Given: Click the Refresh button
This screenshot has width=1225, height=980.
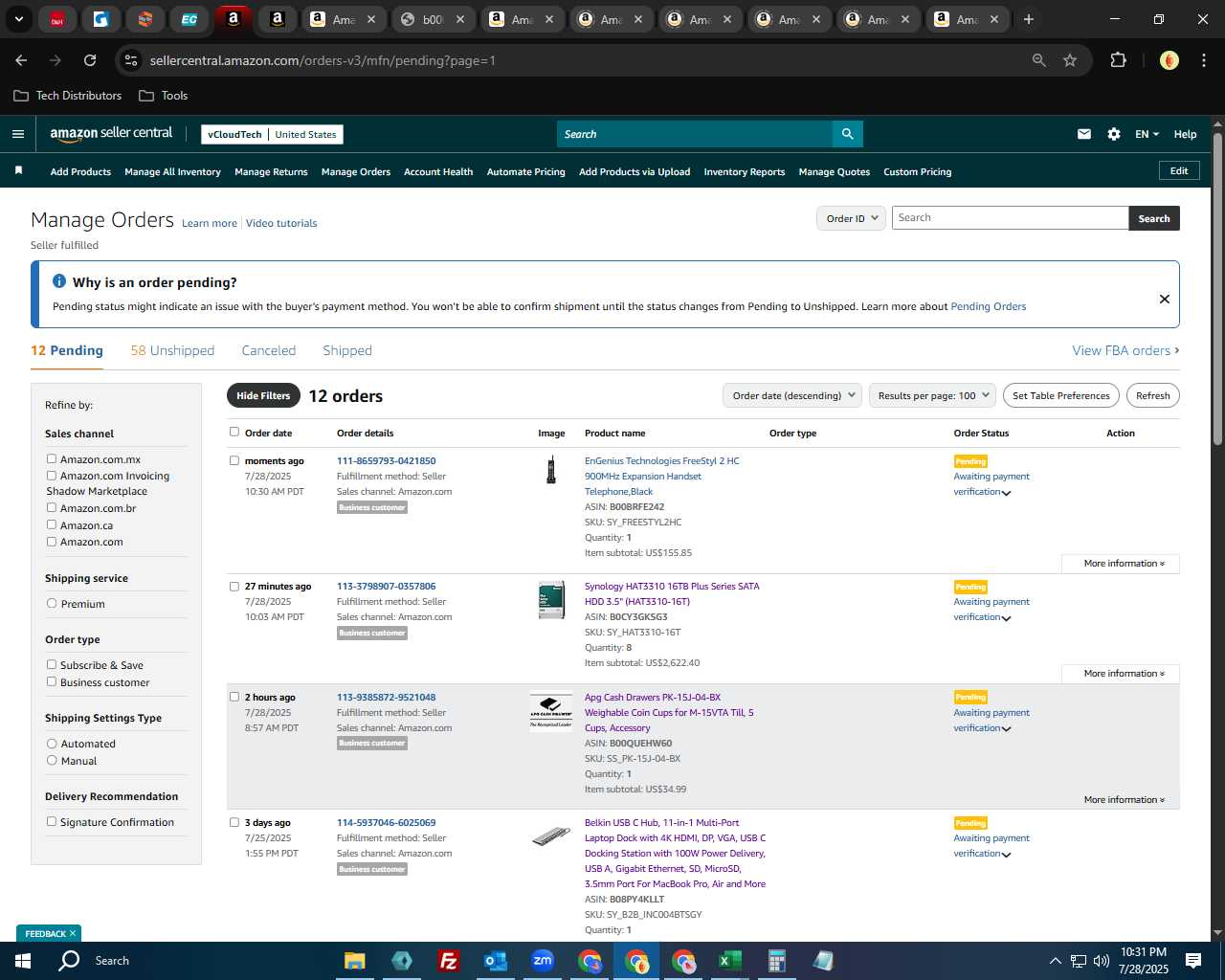Looking at the screenshot, I should tap(1153, 395).
